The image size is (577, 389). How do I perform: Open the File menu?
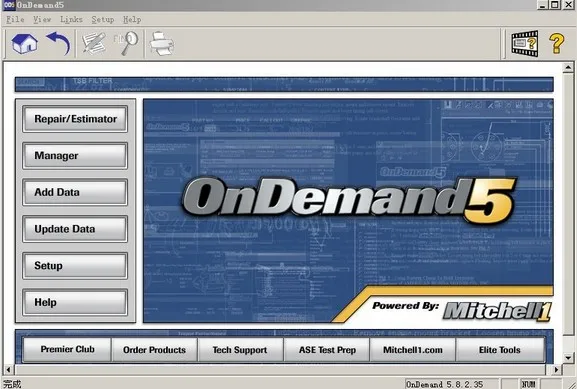(15, 20)
